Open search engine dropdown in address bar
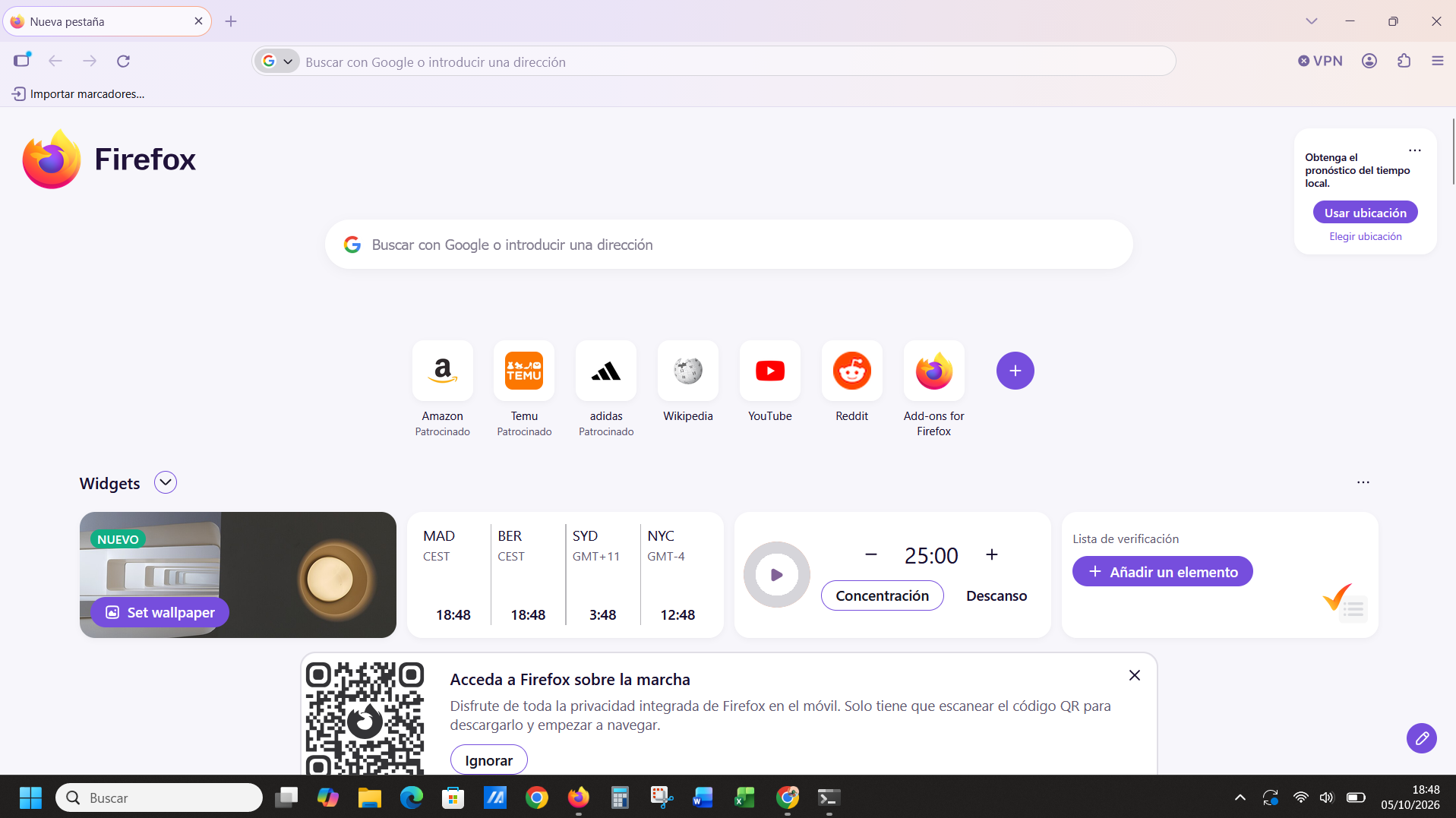Screen dimensions: 1456x818 pos(277,62)
